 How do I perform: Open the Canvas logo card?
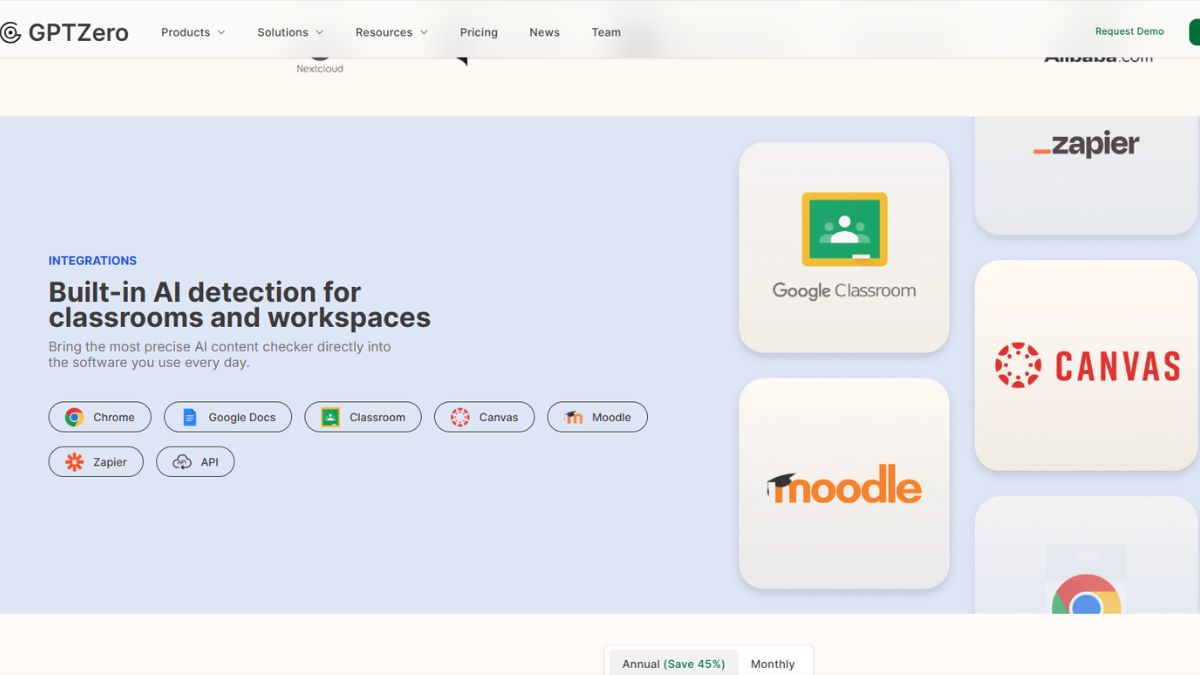click(x=1086, y=365)
